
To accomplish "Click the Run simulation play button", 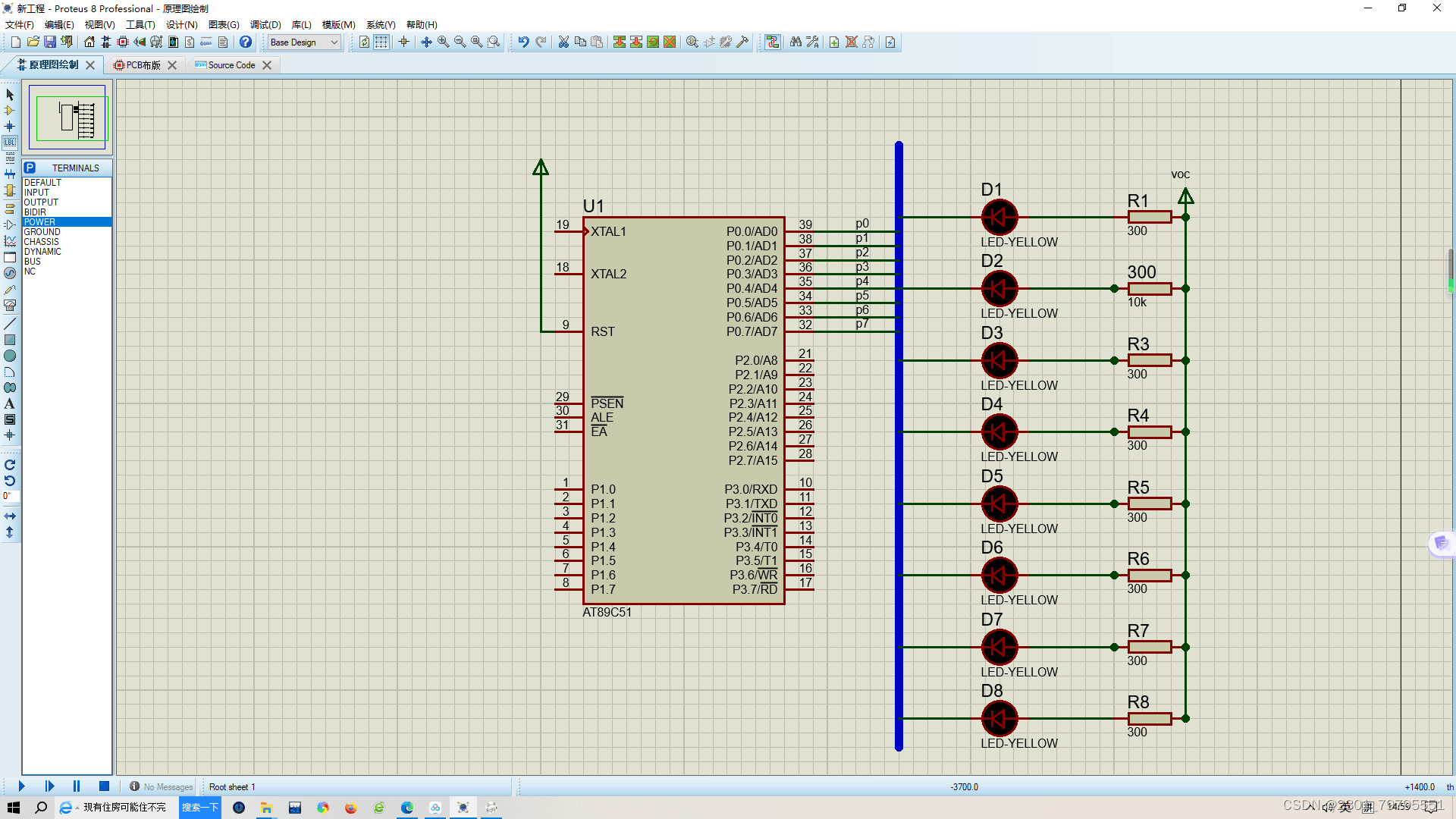I will tap(21, 786).
